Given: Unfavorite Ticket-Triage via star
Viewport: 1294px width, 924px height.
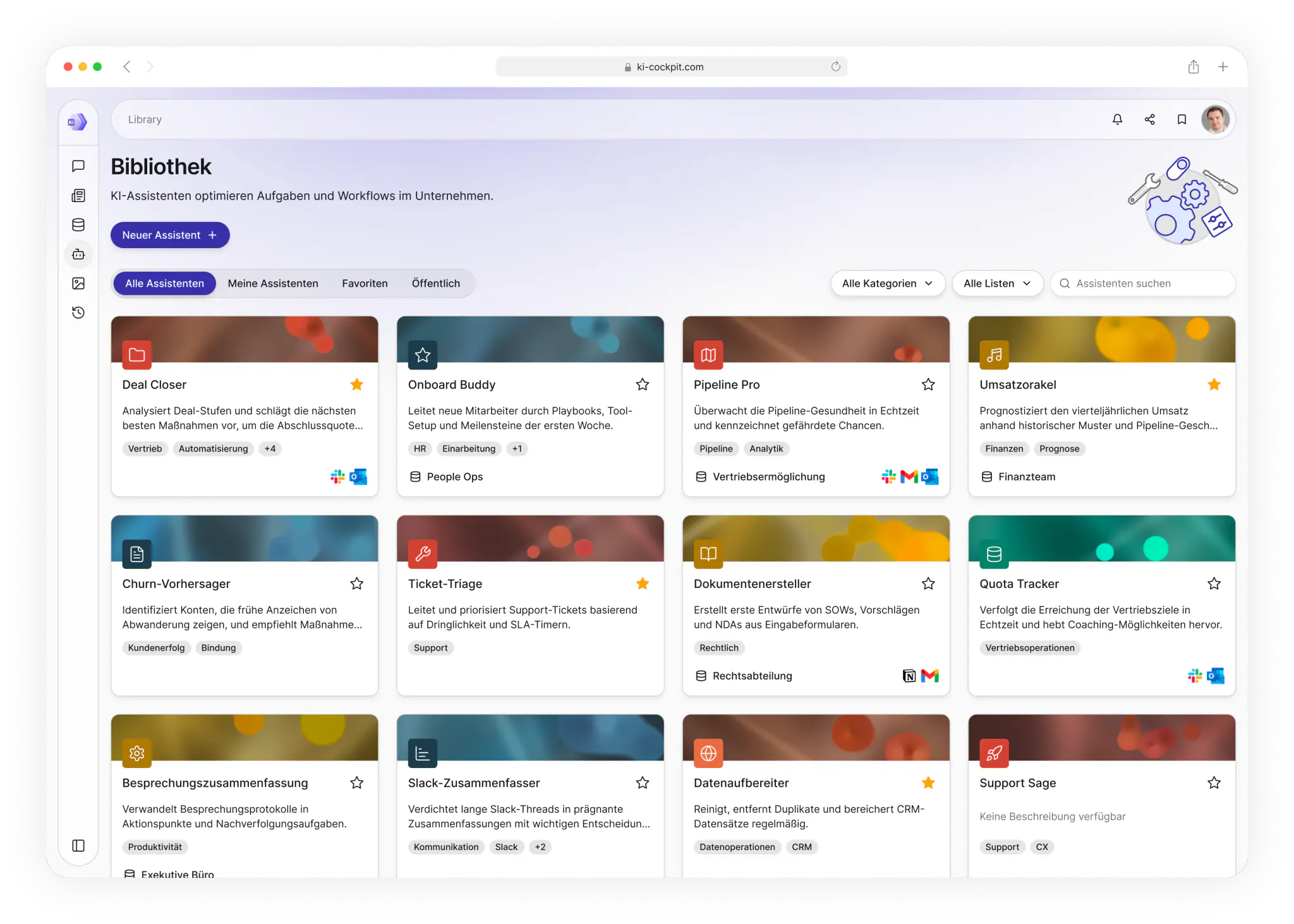Looking at the screenshot, I should 643,584.
